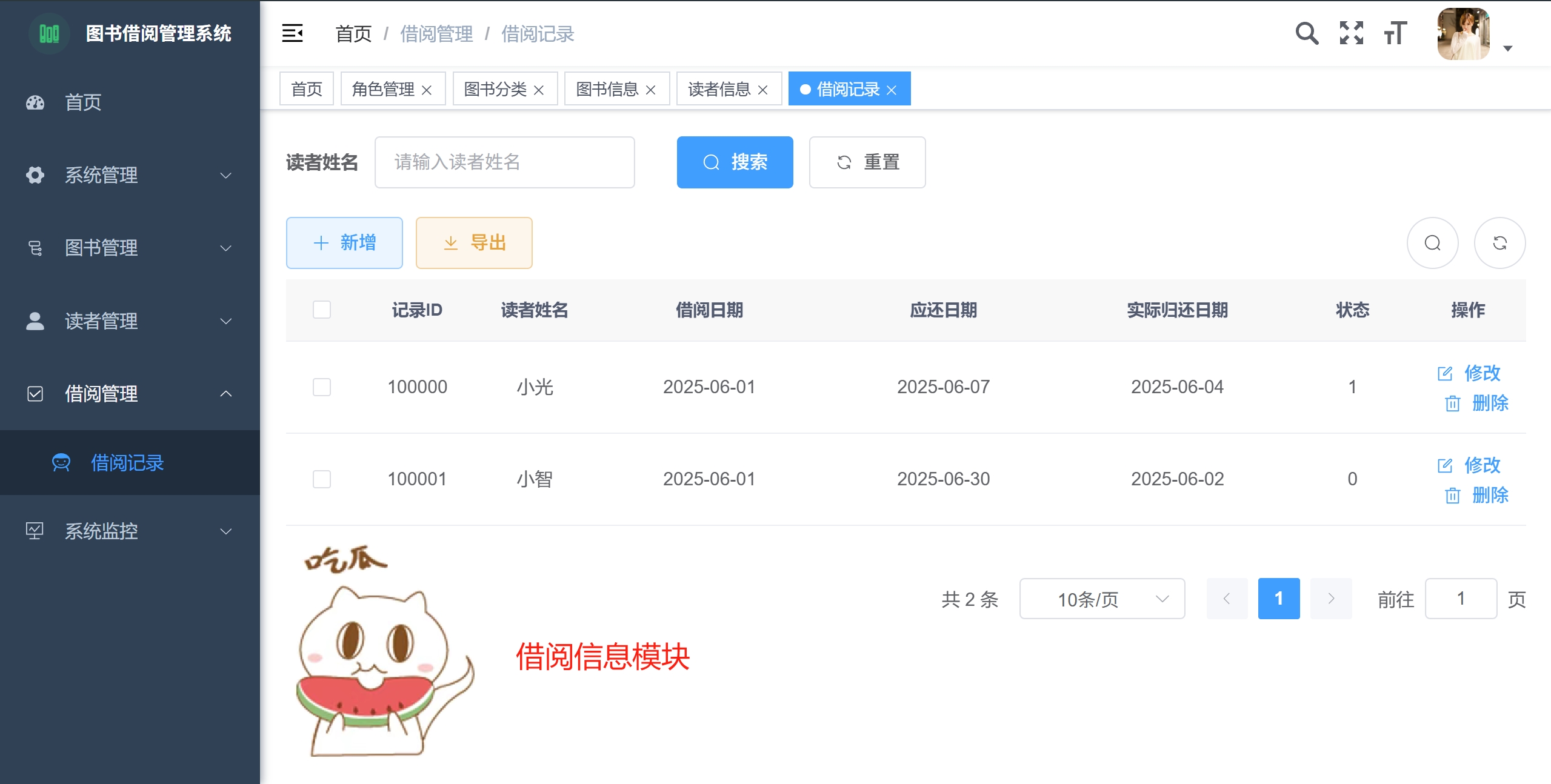This screenshot has width=1551, height=784.
Task: Click the fullscreen icon in the header
Action: click(1351, 33)
